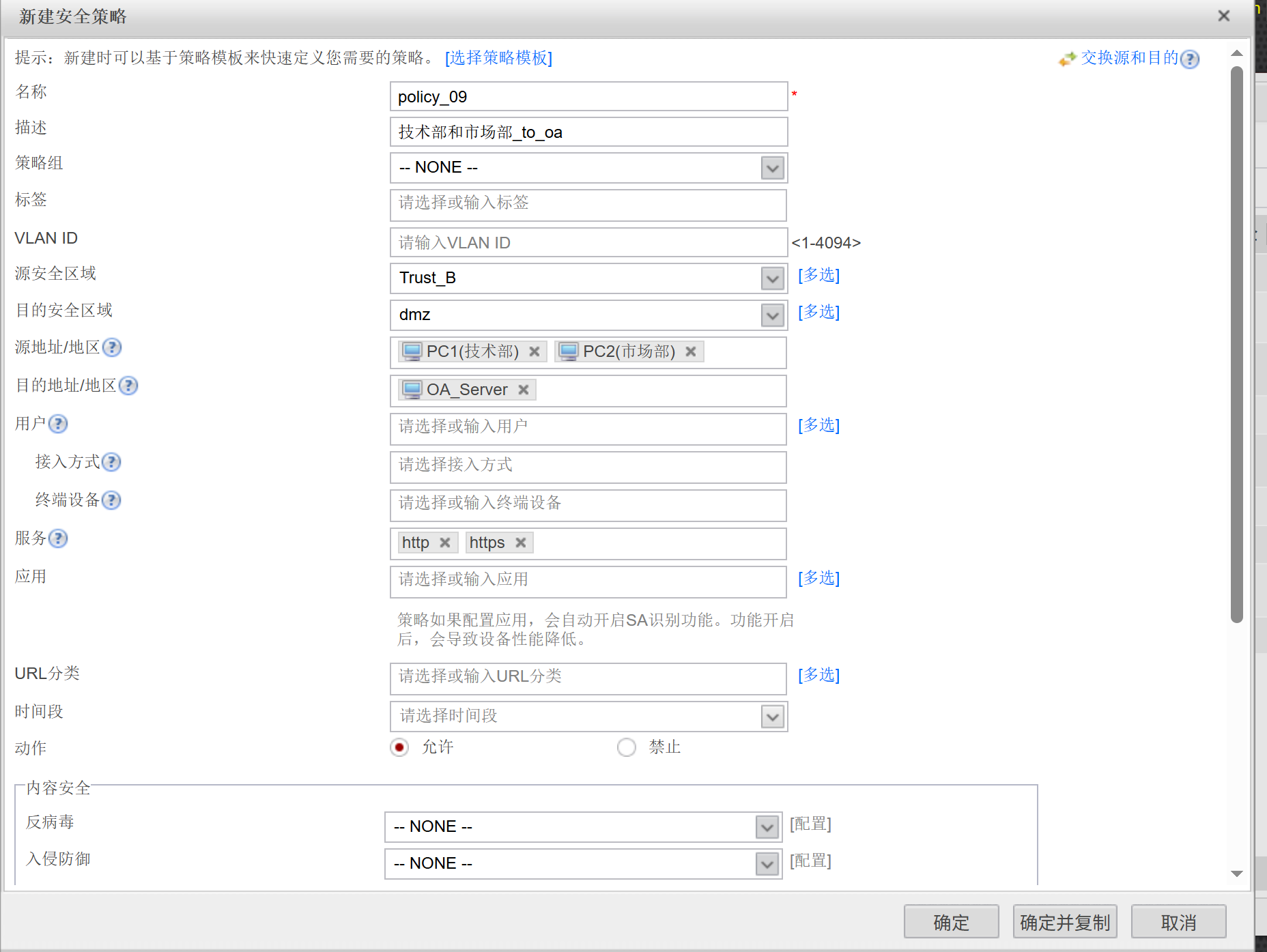
Task: Expand the 策略组 dropdown
Action: [773, 168]
